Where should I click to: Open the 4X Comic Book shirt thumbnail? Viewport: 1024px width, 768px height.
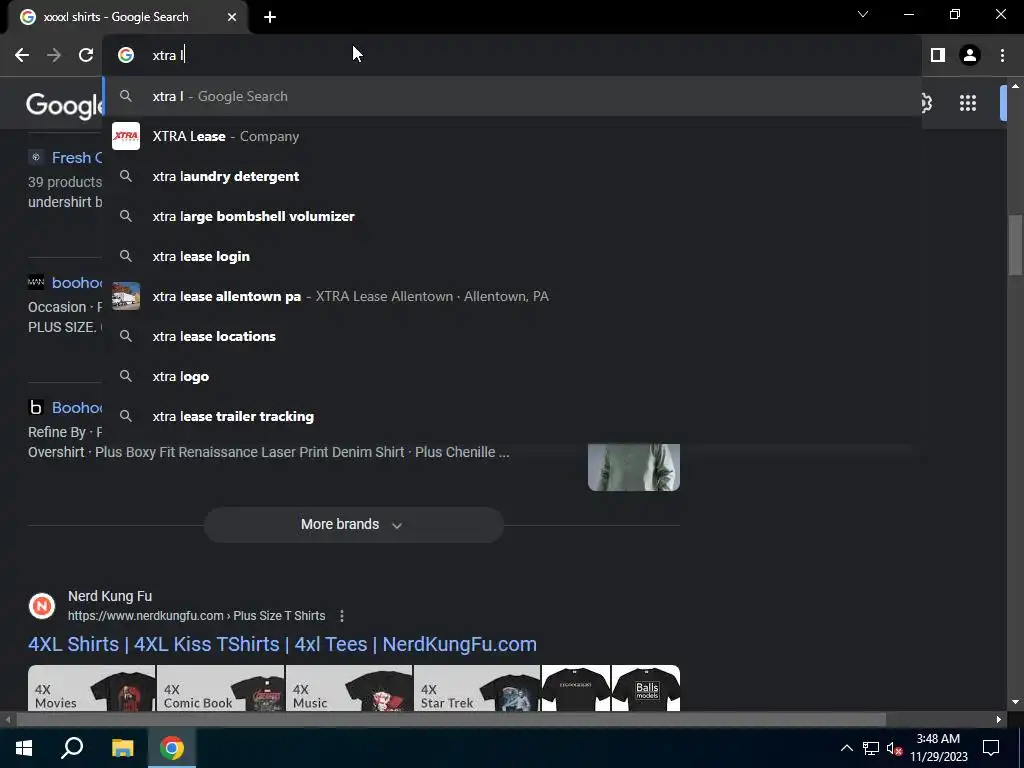click(221, 688)
